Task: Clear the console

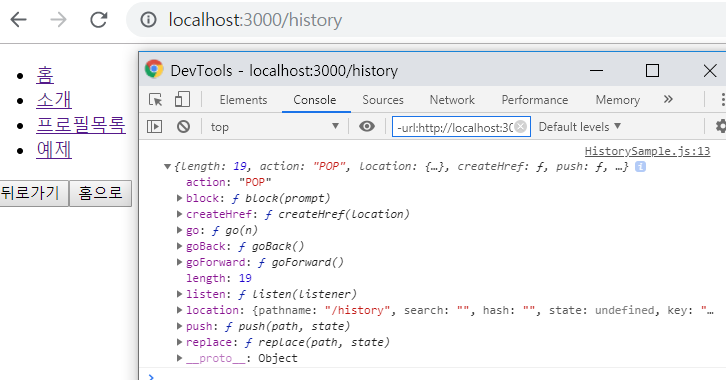Action: tap(183, 126)
